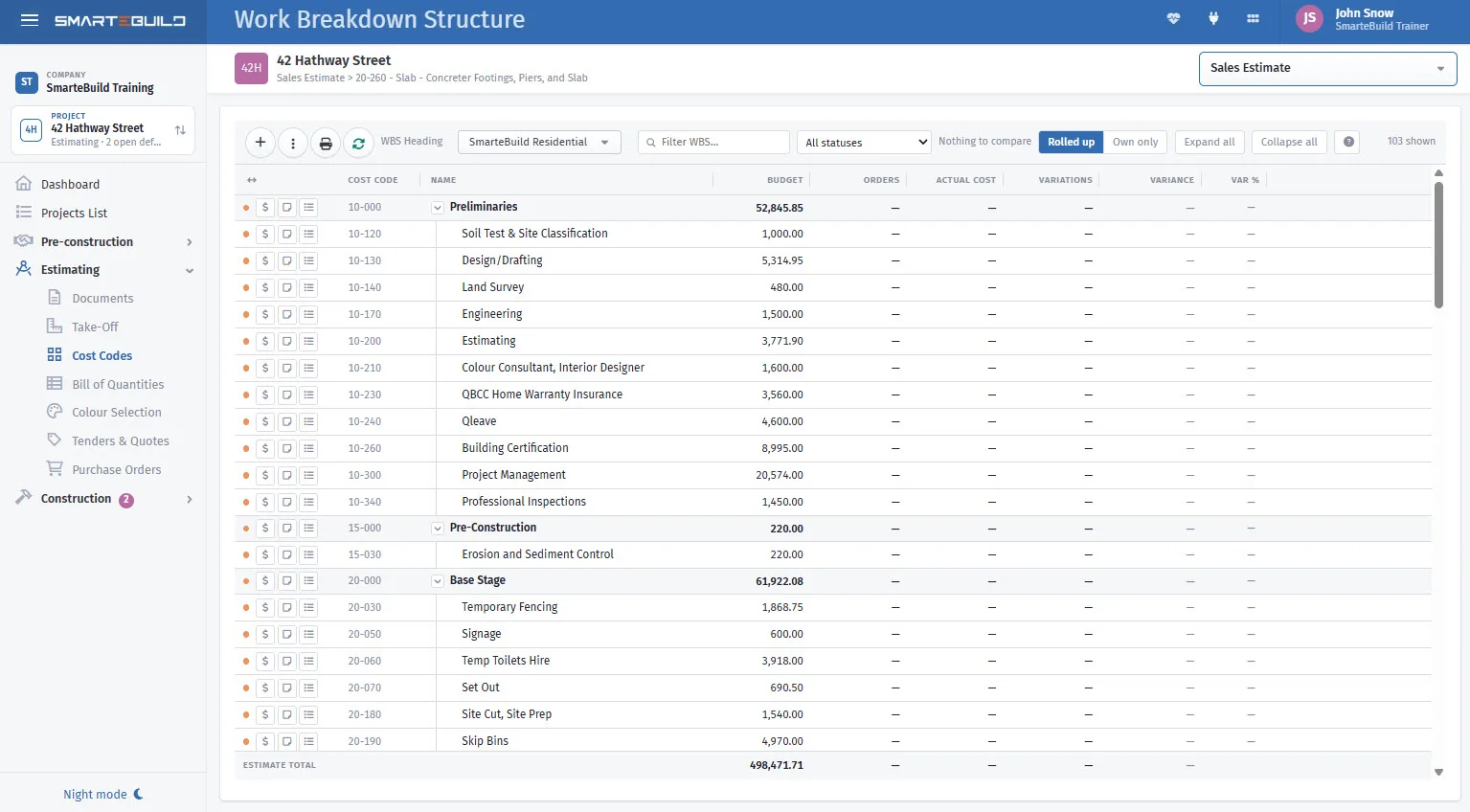Click status dot for Soil Test row
Screen dimensions: 1470x812
(x=246, y=235)
